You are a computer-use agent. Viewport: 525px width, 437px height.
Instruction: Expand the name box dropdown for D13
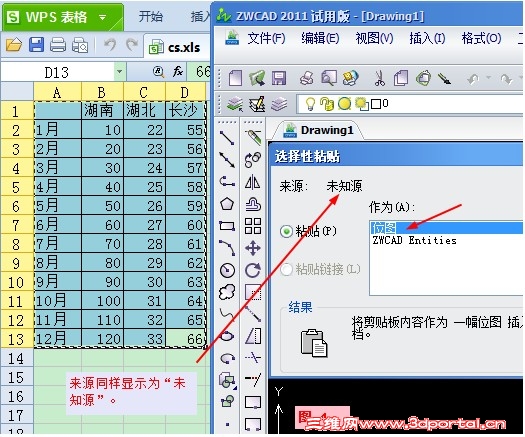click(x=119, y=71)
